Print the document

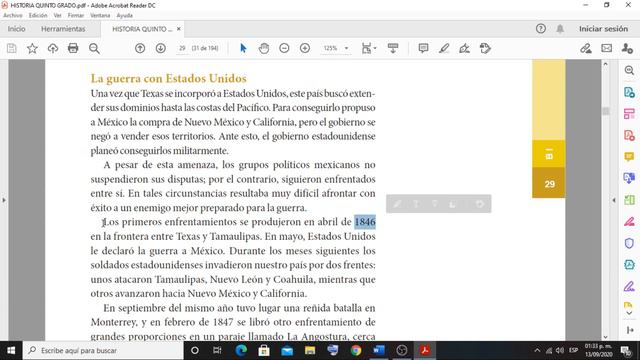tap(73, 48)
